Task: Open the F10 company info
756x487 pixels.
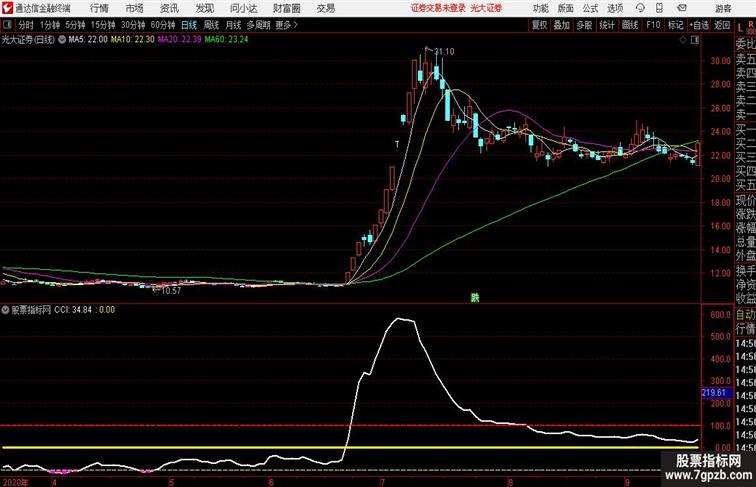Action: 653,25
